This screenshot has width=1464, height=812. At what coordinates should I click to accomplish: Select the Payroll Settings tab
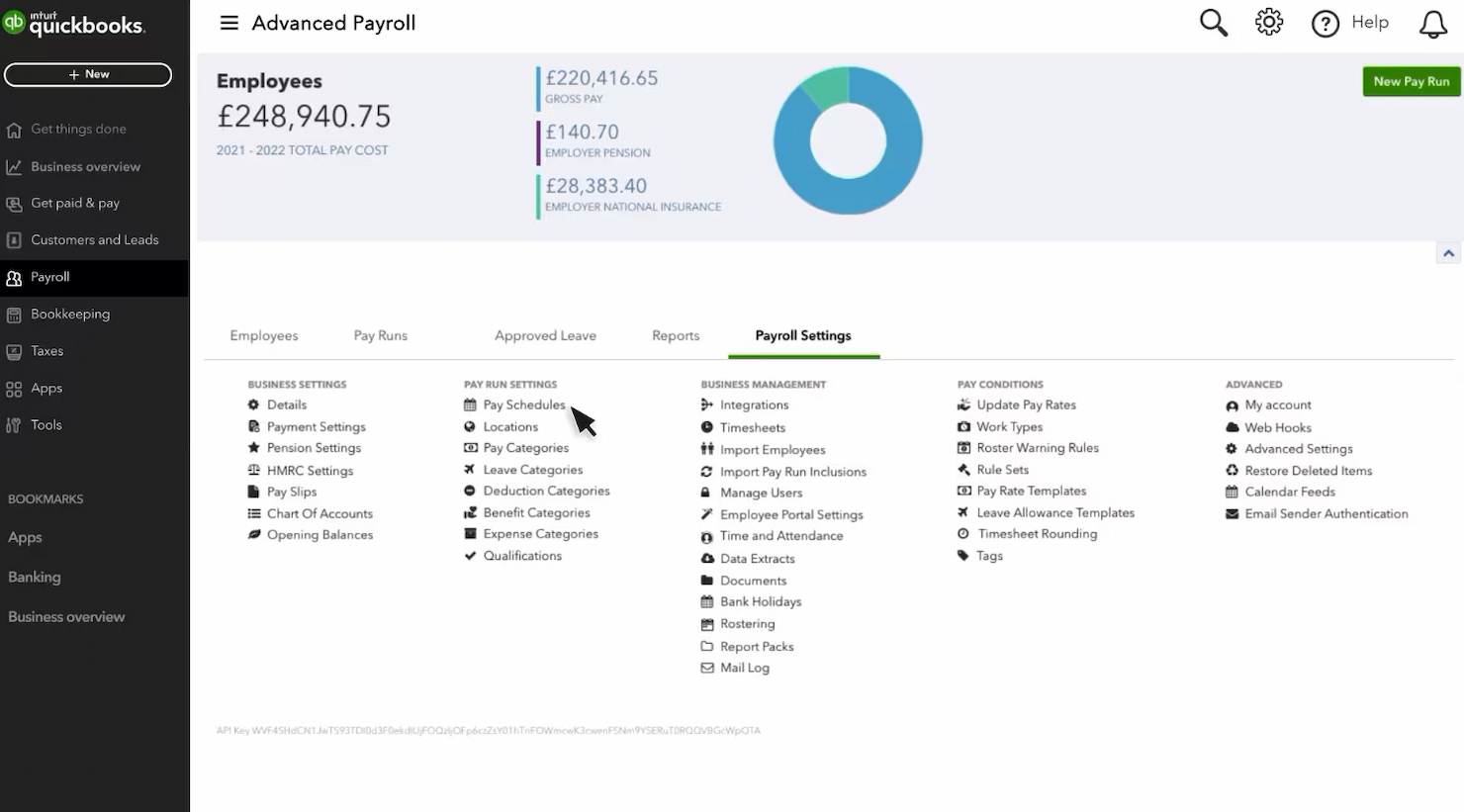tap(803, 335)
